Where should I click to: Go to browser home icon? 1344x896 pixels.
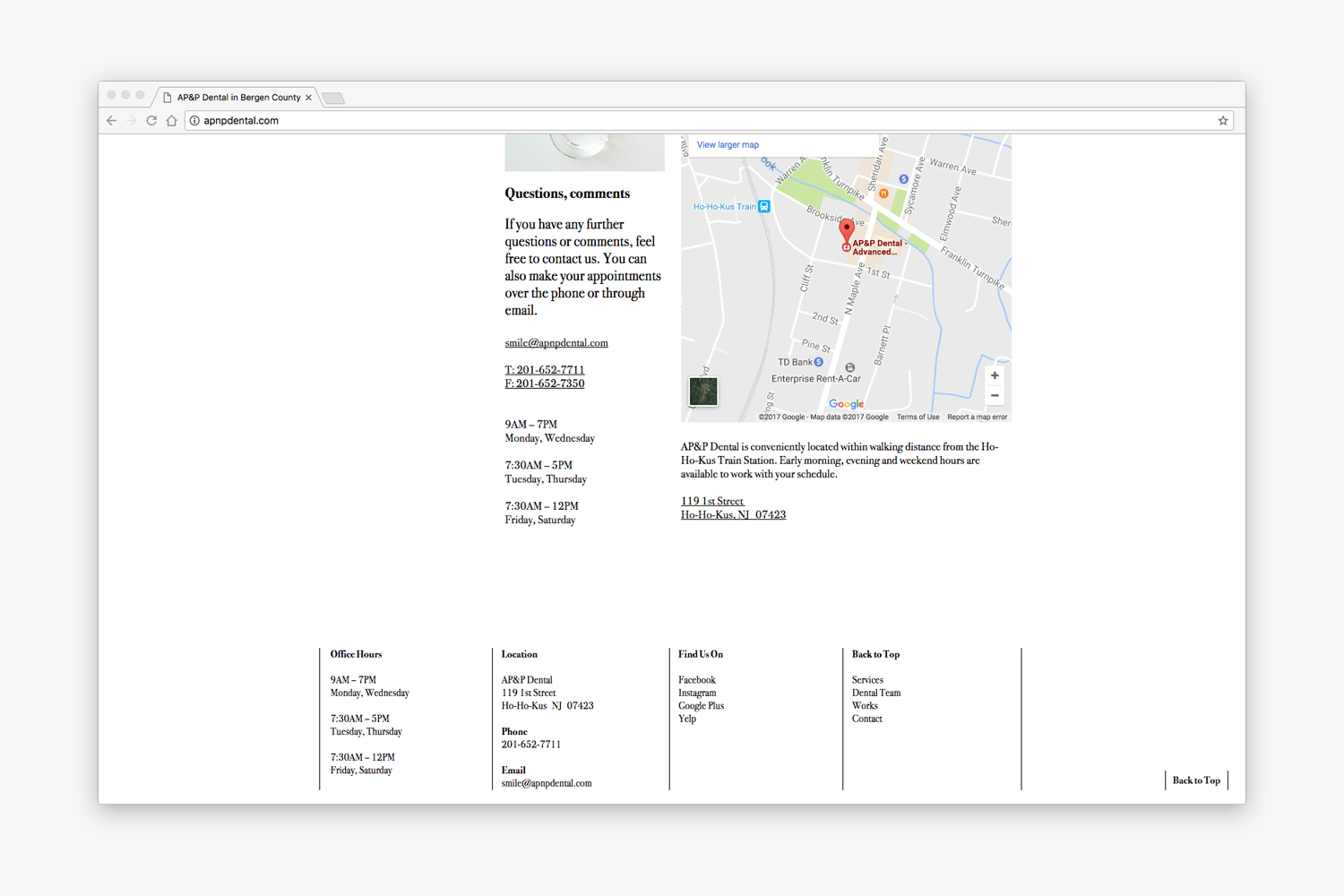point(171,120)
